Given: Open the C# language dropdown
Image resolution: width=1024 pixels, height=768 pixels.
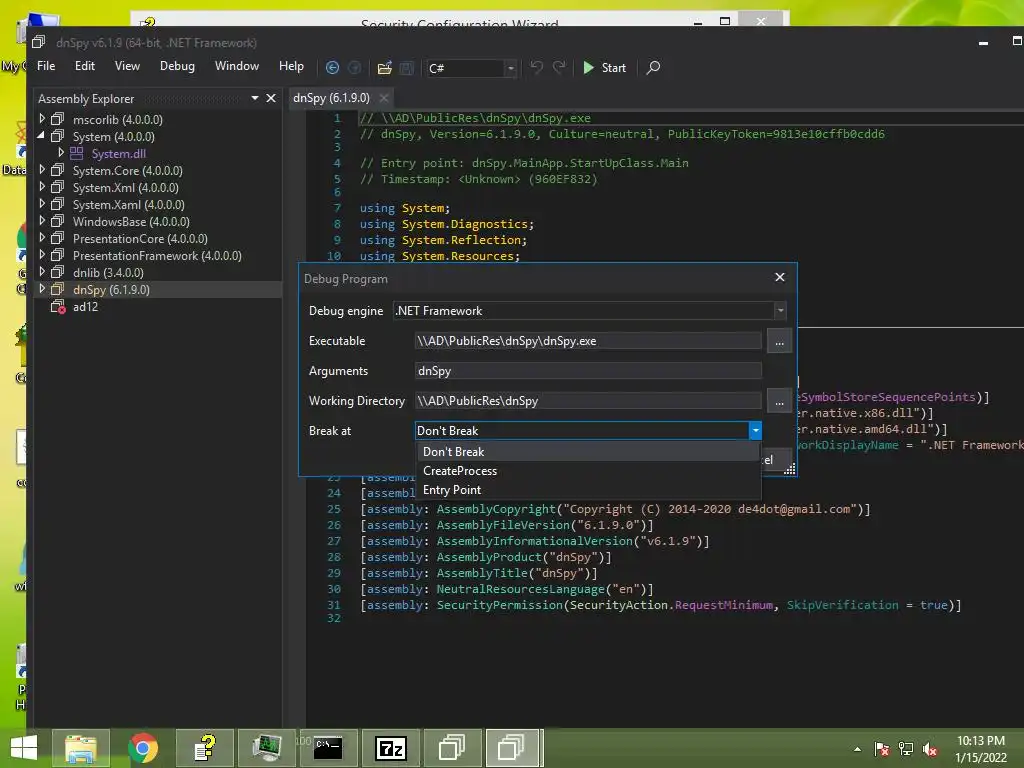Looking at the screenshot, I should [472, 68].
